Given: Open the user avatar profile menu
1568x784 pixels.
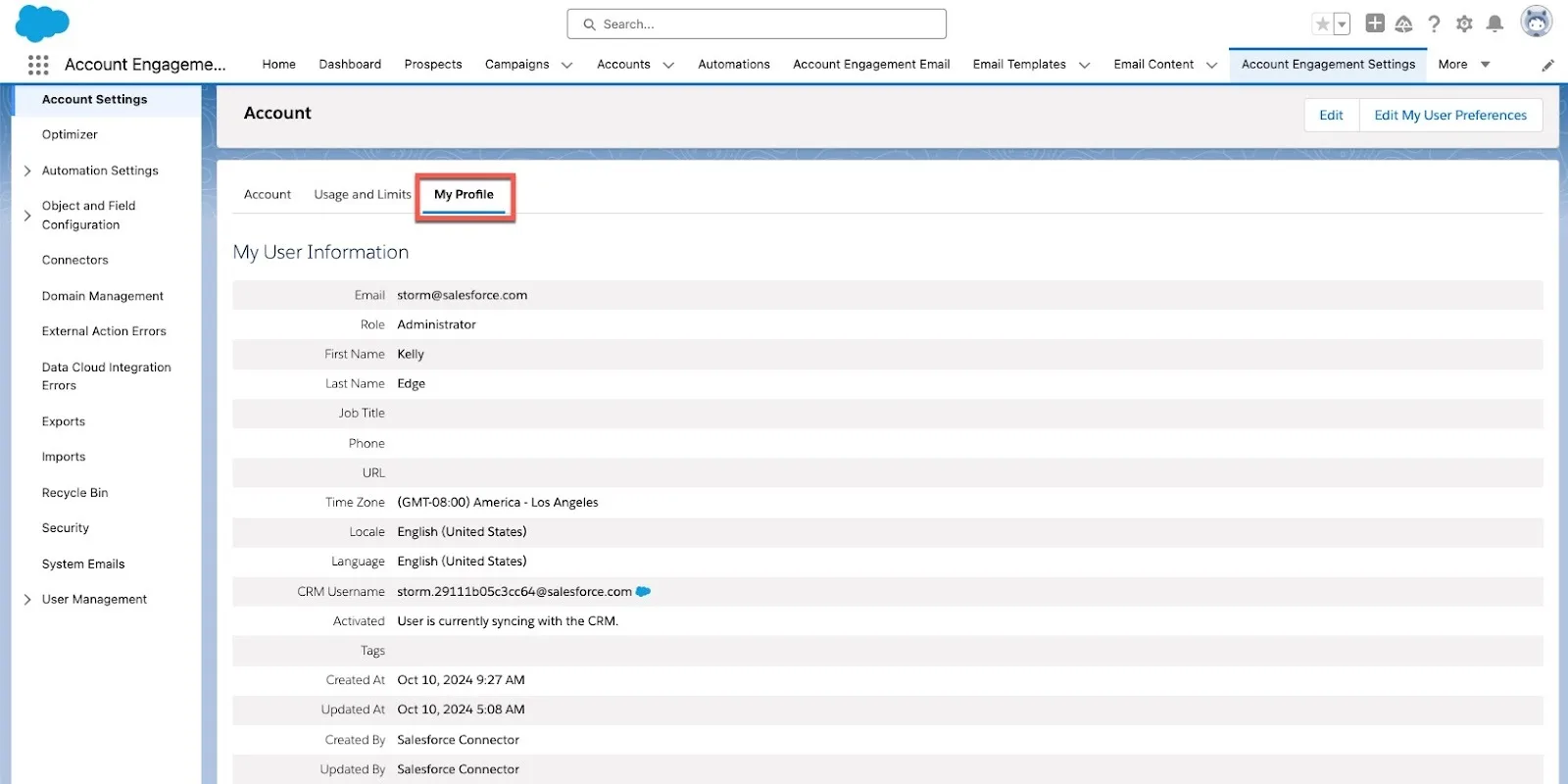Looking at the screenshot, I should [x=1536, y=22].
